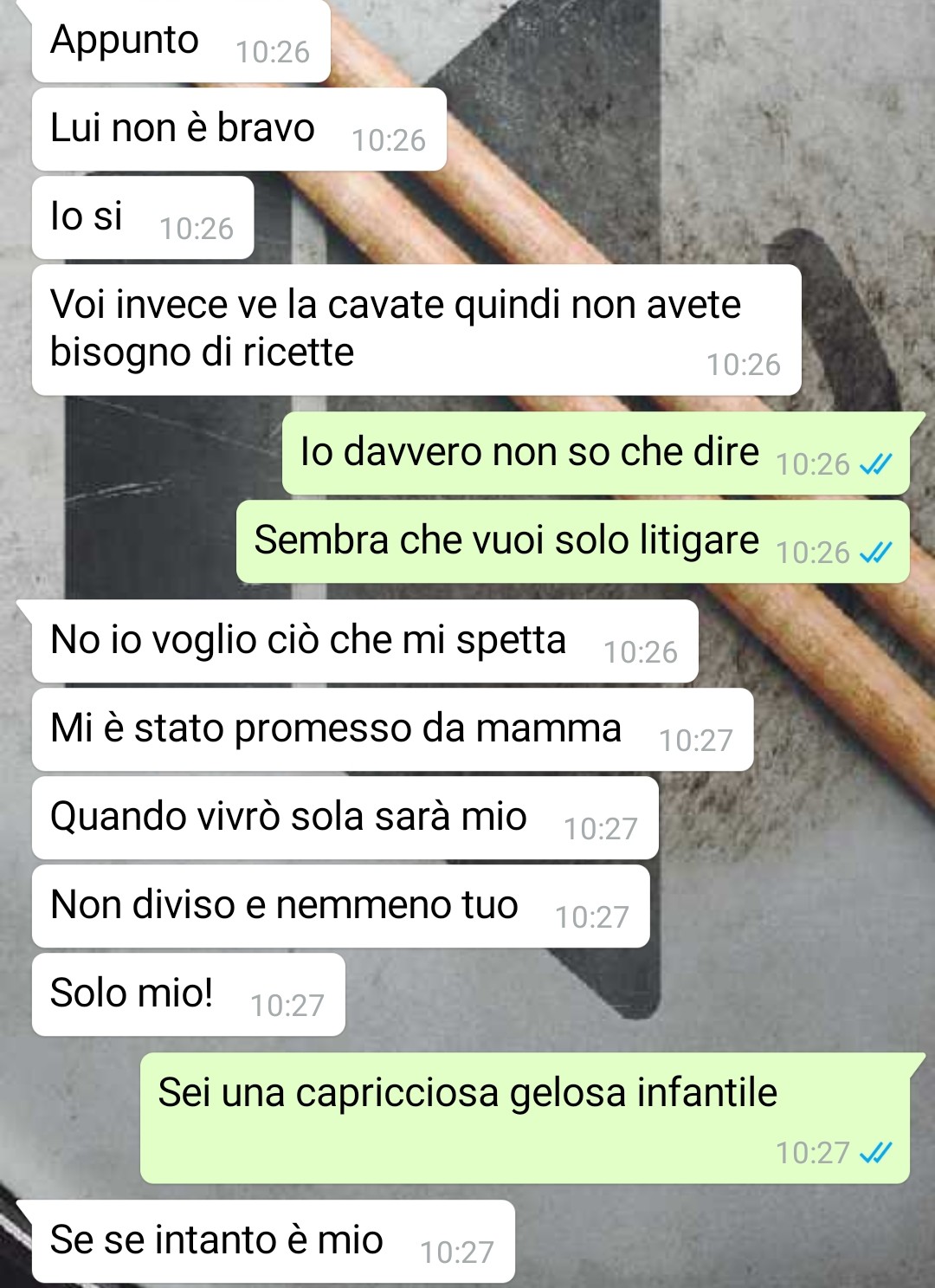Select 'Quando vivrò sola sarà mio' message
The width and height of the screenshot is (935, 1288).
click(x=345, y=819)
